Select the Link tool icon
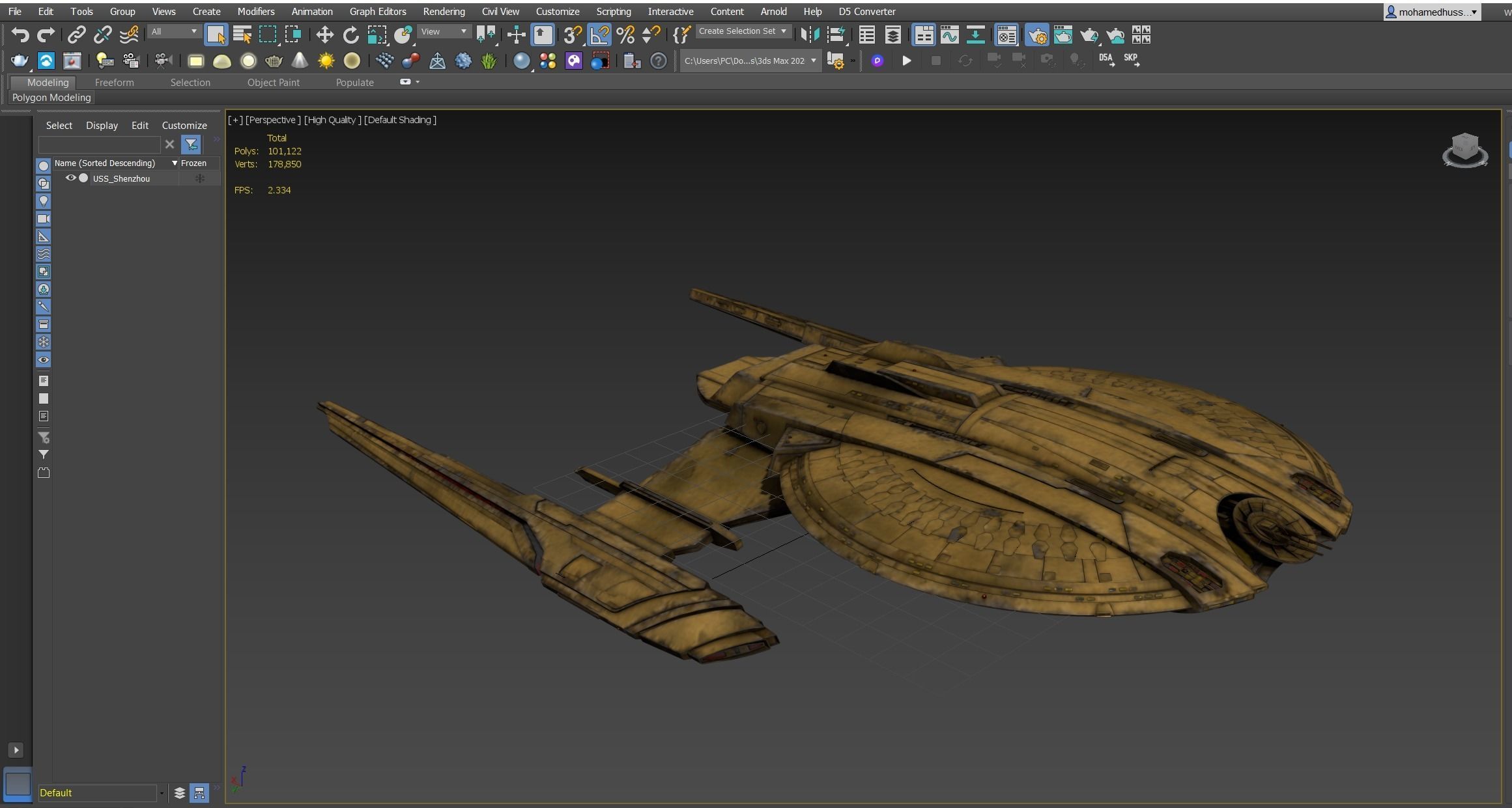Screen dimensions: 1512x808 77,35
